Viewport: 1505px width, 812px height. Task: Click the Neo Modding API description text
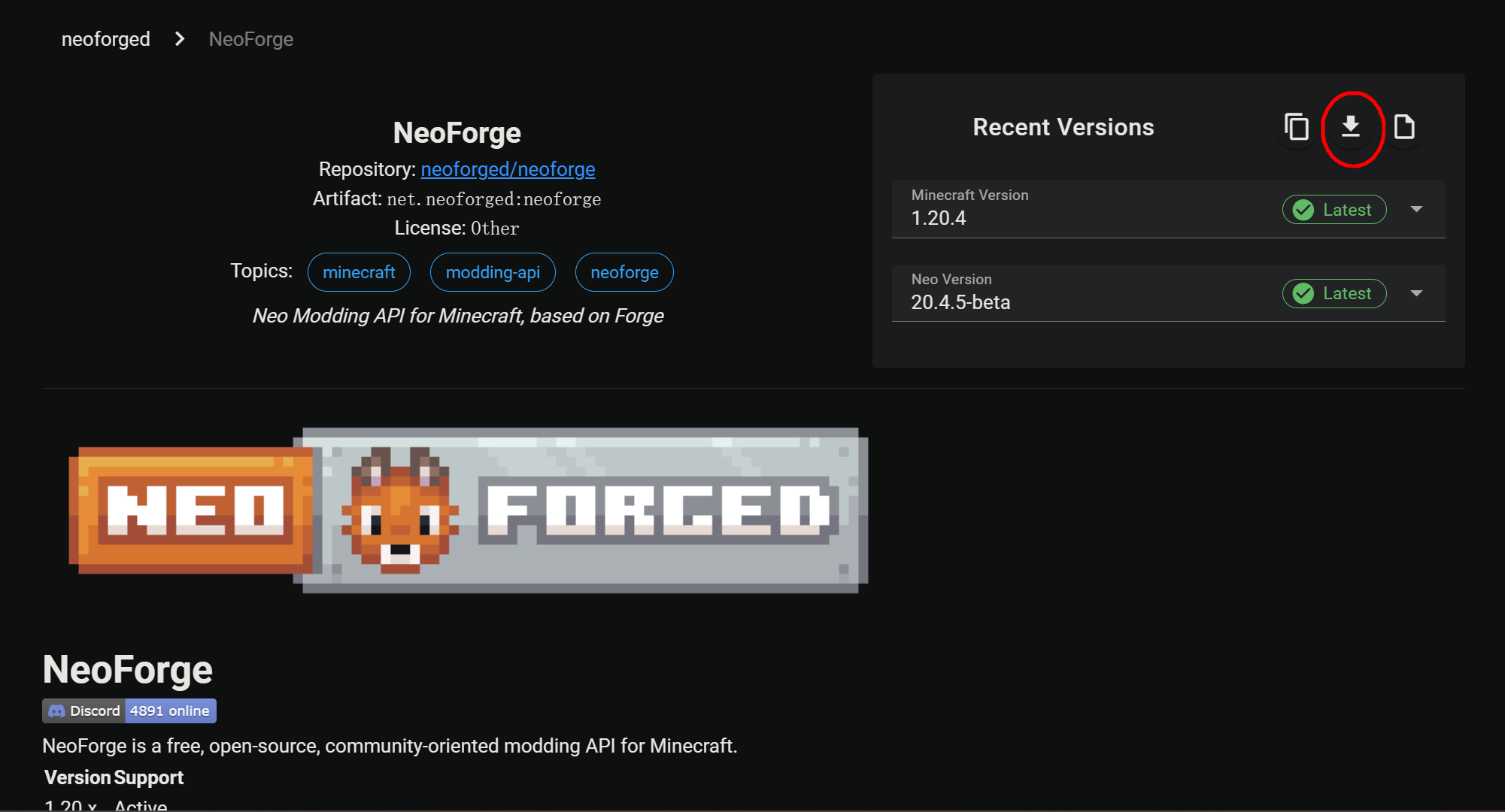coord(458,316)
